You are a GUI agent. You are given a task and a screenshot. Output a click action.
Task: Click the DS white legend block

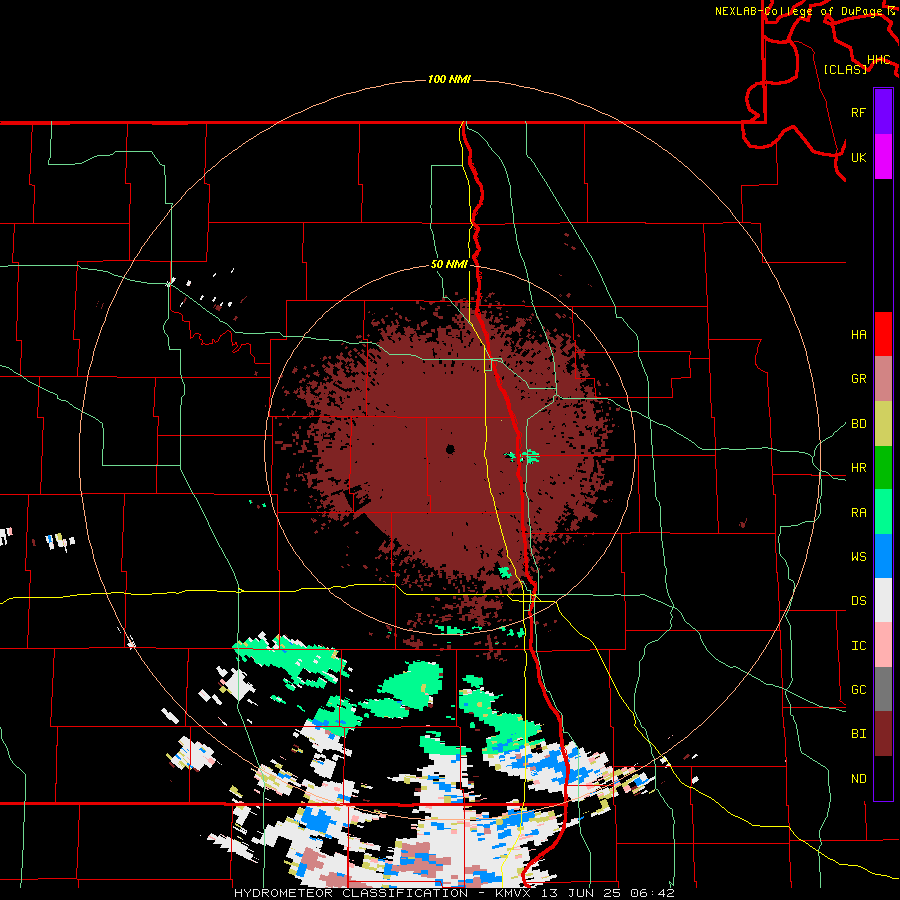tap(883, 600)
